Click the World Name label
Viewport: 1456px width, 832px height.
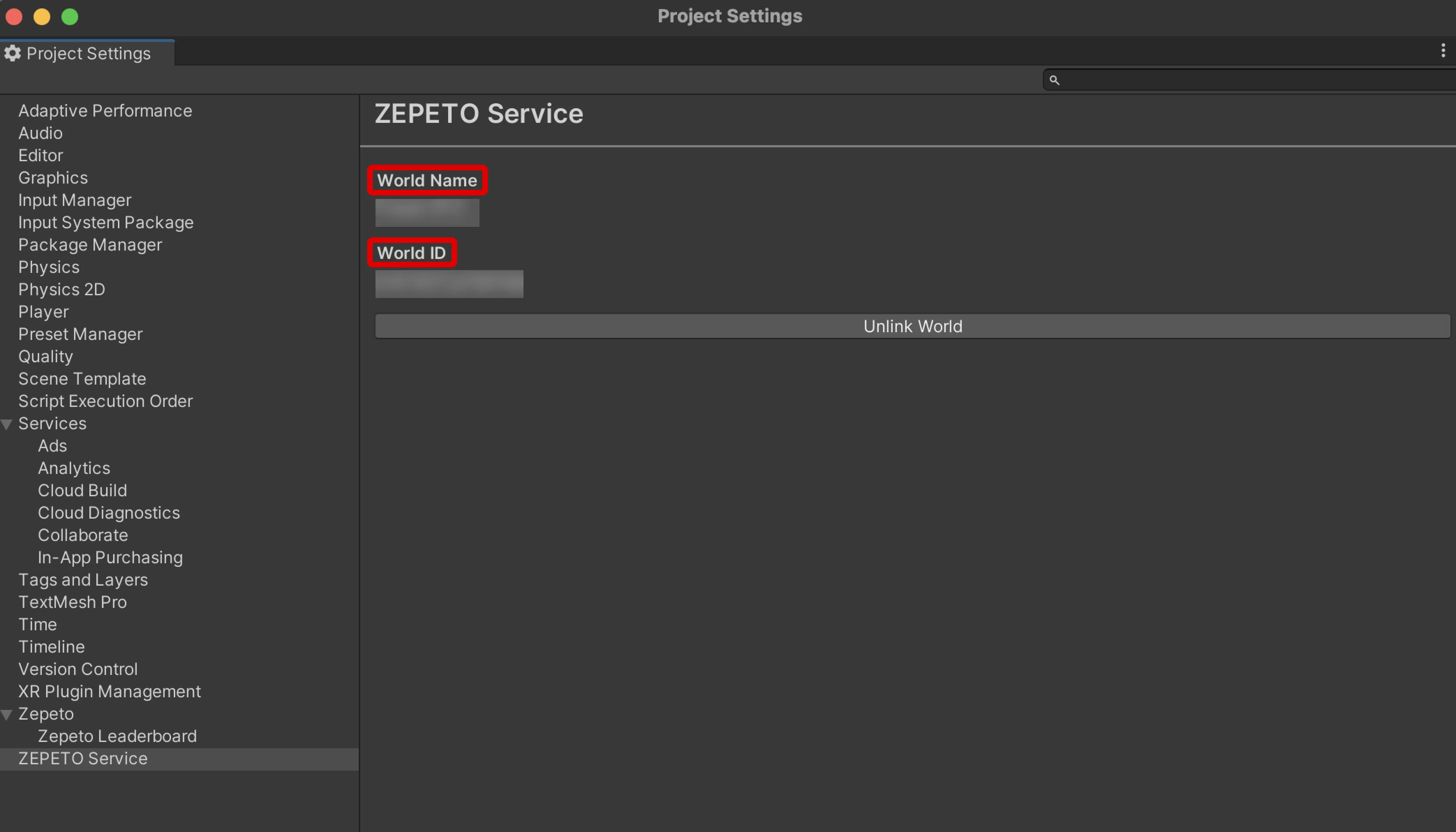point(428,180)
